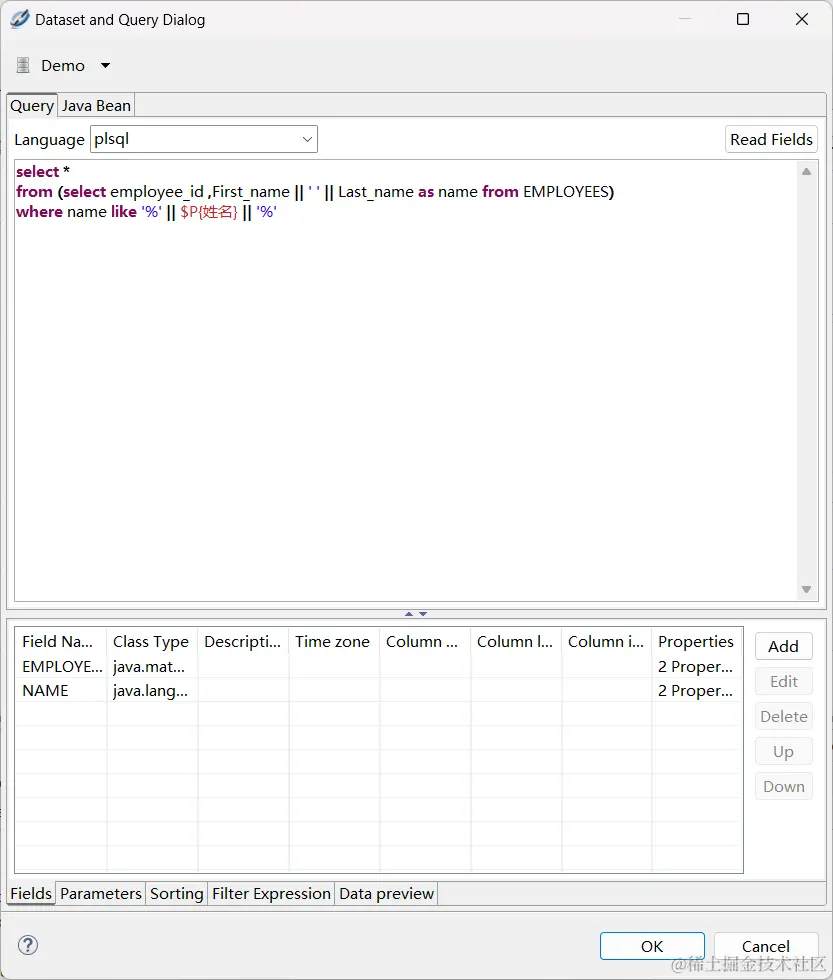Click the sash collapse up arrow

[x=409, y=614]
